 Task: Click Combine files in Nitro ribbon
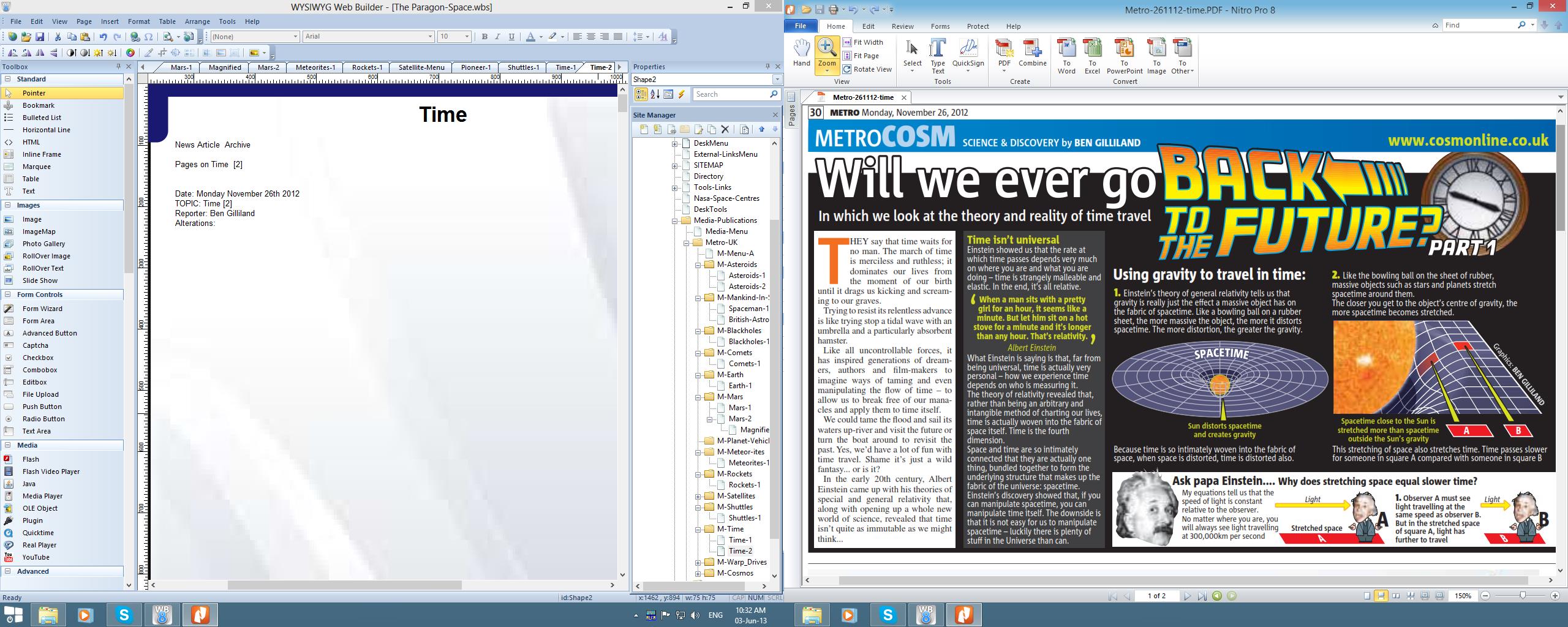[x=1032, y=53]
